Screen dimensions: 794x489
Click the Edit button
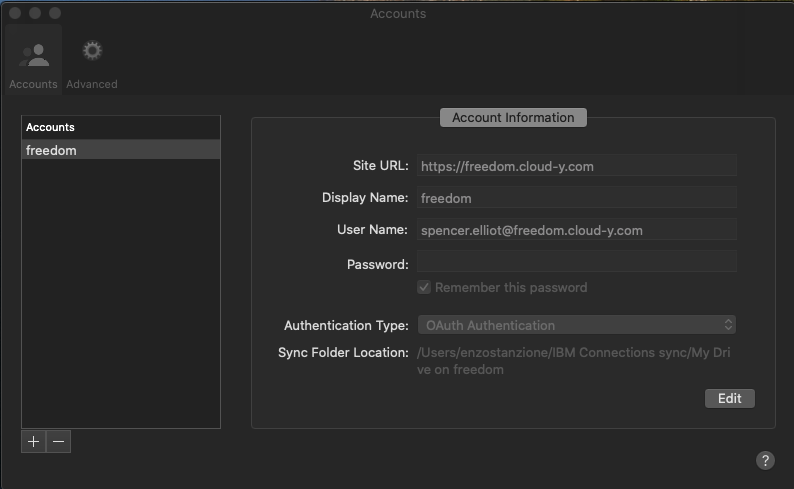coord(729,398)
